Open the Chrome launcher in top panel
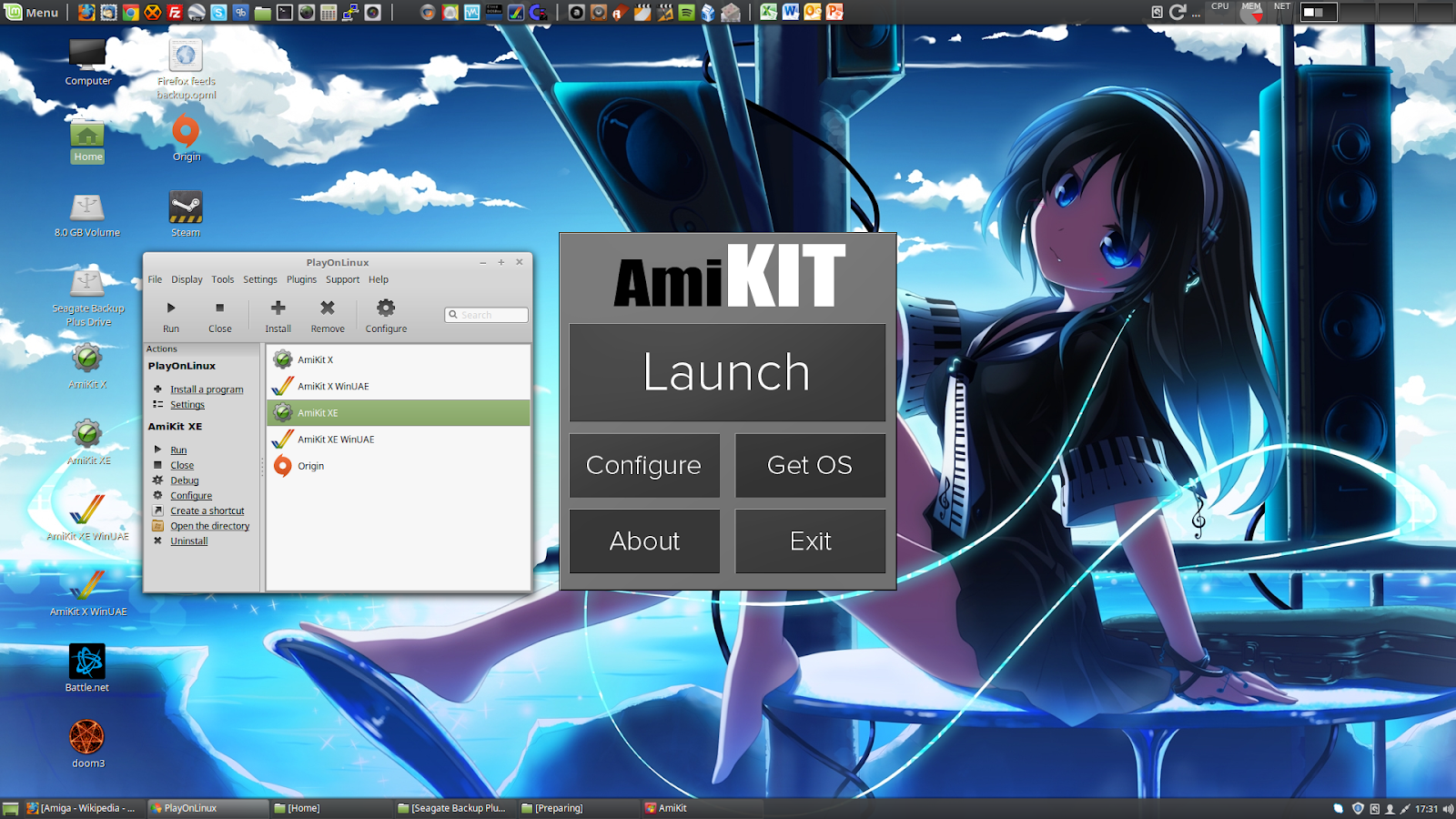1456x819 pixels. click(130, 13)
